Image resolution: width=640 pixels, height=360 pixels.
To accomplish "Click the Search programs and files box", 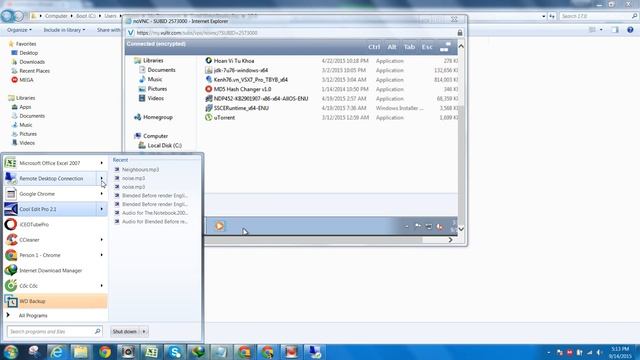I will [54, 331].
